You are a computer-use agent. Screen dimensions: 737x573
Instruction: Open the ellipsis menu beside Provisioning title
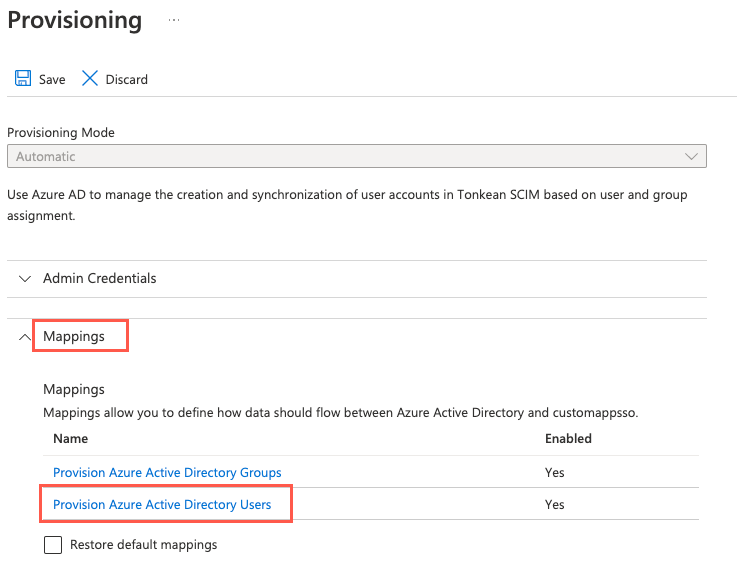[173, 20]
